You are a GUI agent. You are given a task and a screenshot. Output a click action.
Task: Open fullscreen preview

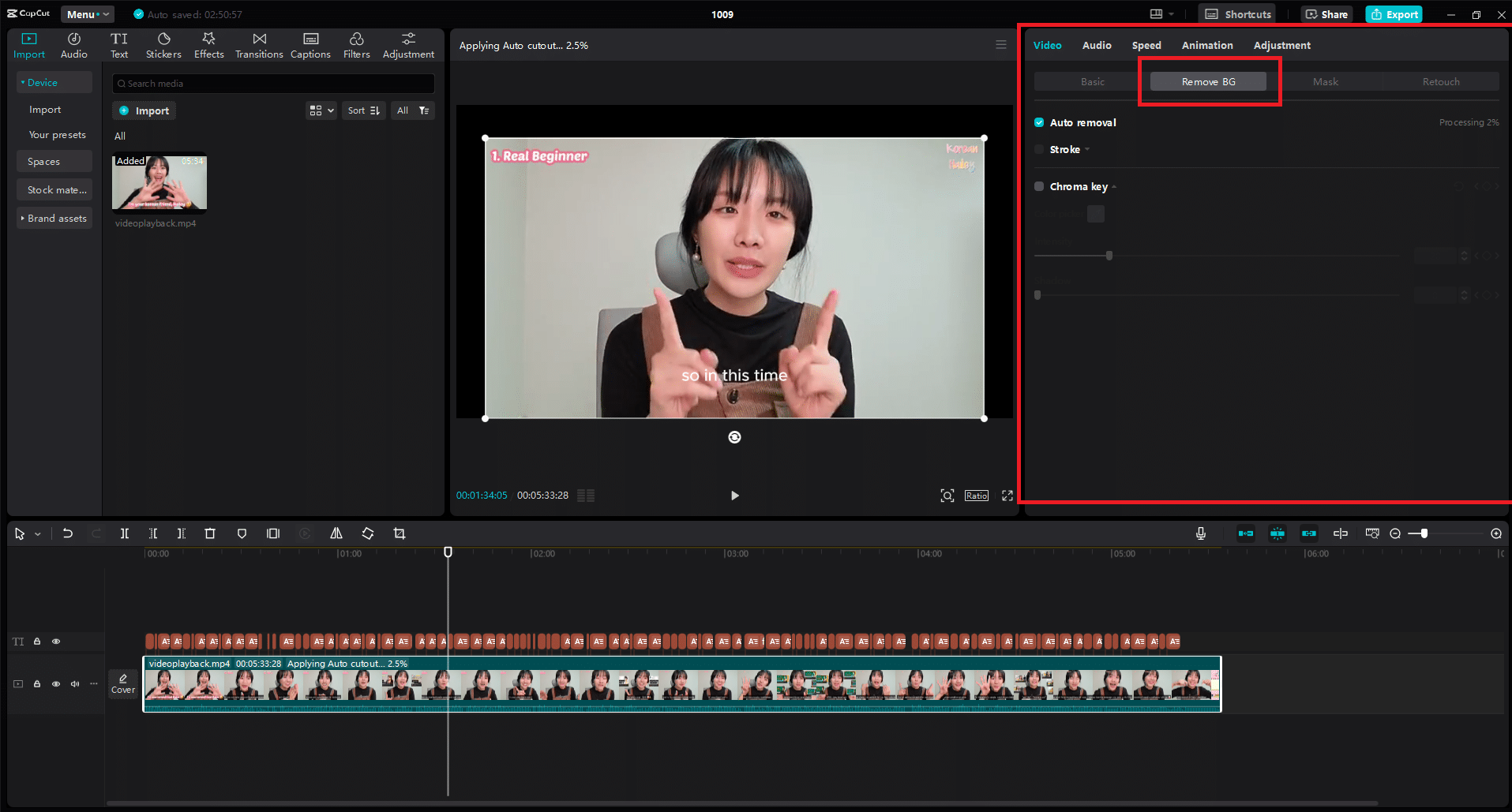point(1007,496)
